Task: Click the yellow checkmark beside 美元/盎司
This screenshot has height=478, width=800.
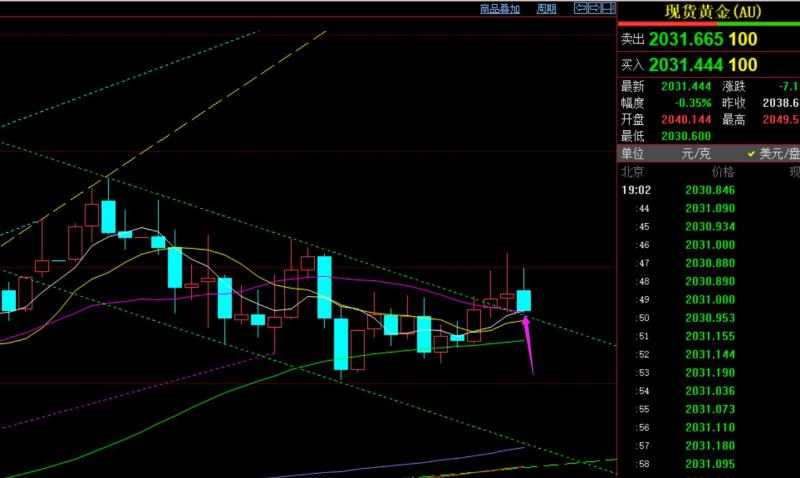Action: (x=751, y=154)
